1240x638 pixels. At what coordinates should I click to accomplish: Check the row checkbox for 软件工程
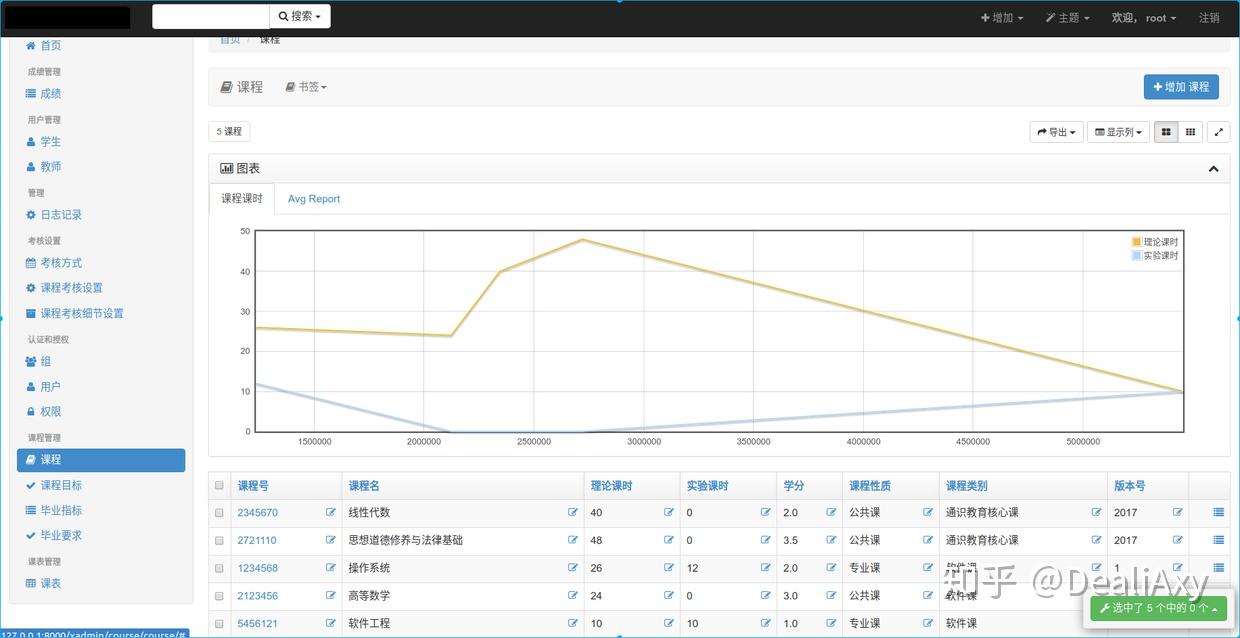[x=218, y=623]
